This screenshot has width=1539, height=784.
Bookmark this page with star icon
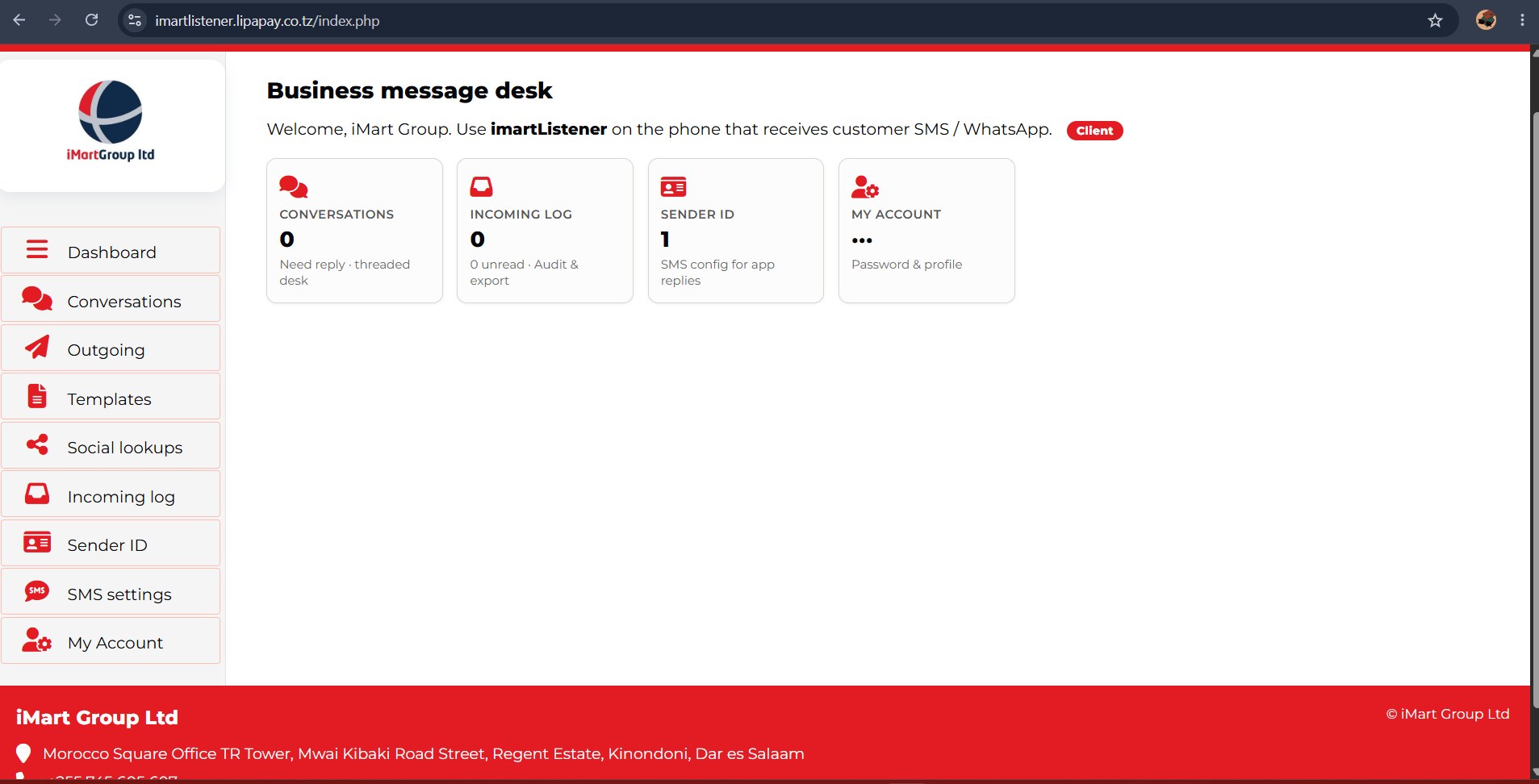tap(1435, 20)
